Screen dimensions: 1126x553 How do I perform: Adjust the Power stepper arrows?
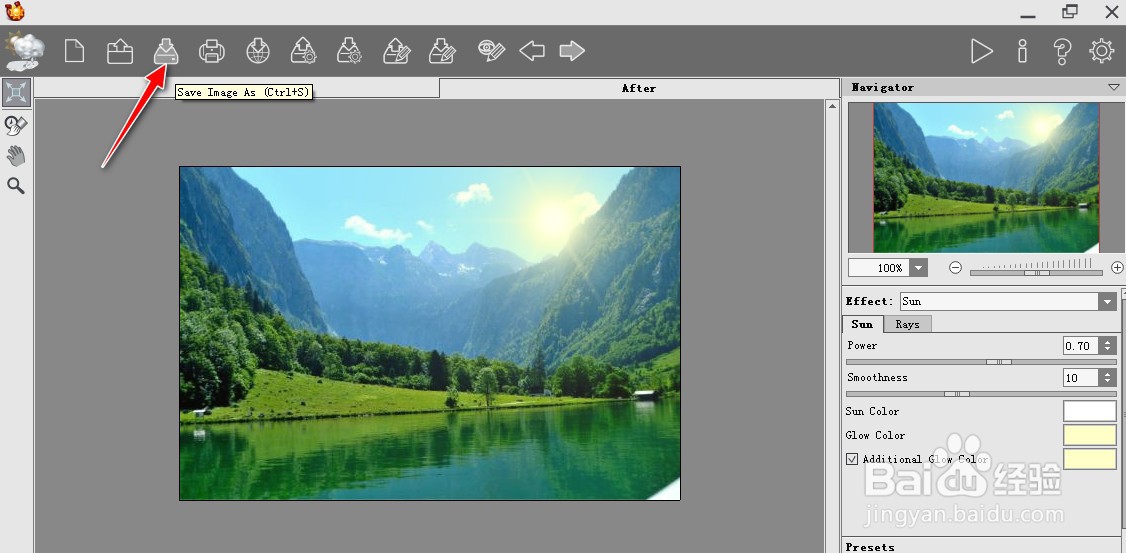(x=1107, y=346)
